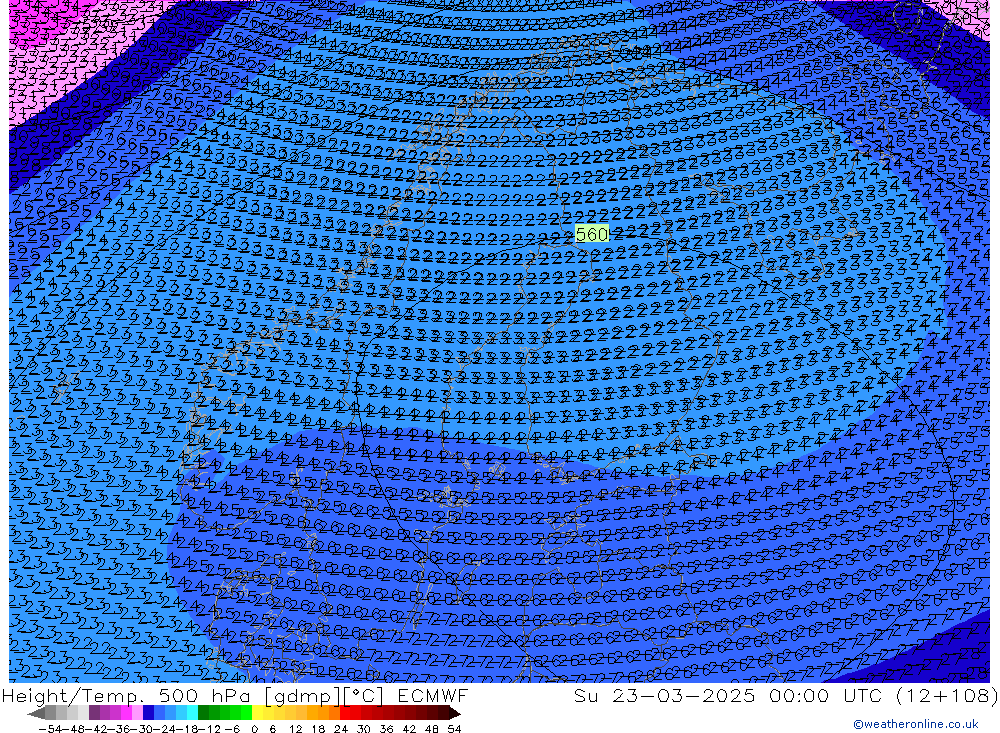Pick the bright red legend swatch at 24
Screen dimensions: 1000x733
point(345,713)
